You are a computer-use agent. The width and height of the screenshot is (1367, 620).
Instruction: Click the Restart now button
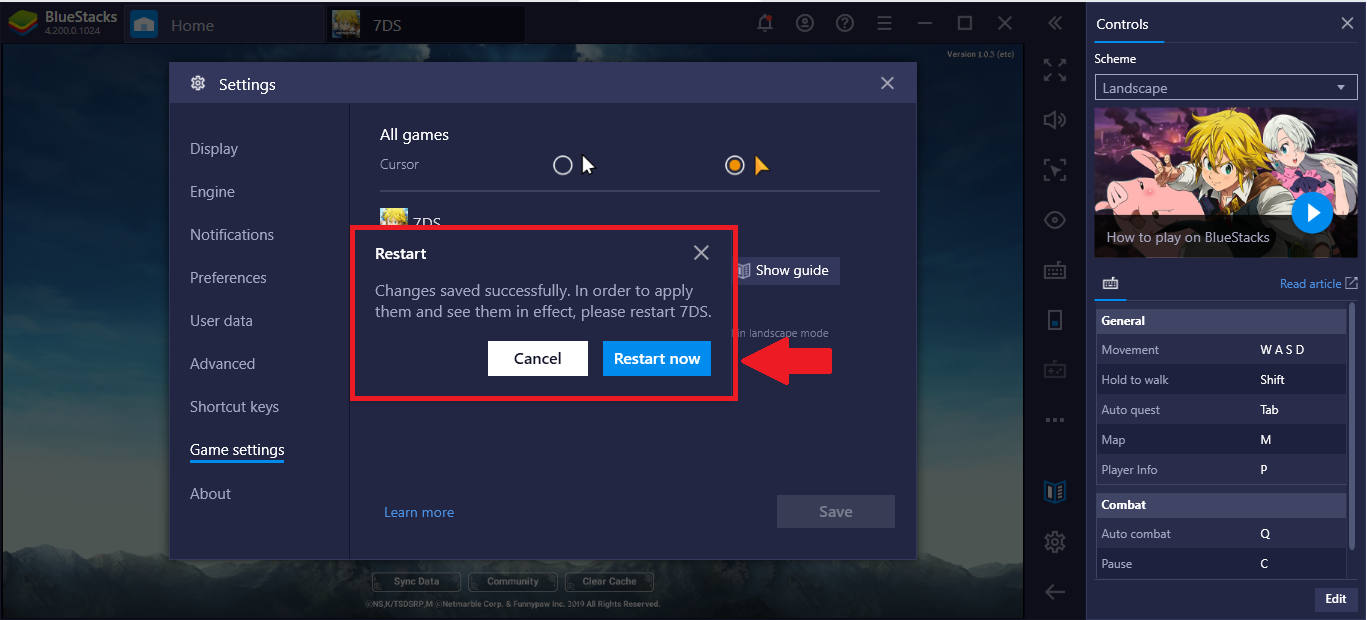point(657,359)
